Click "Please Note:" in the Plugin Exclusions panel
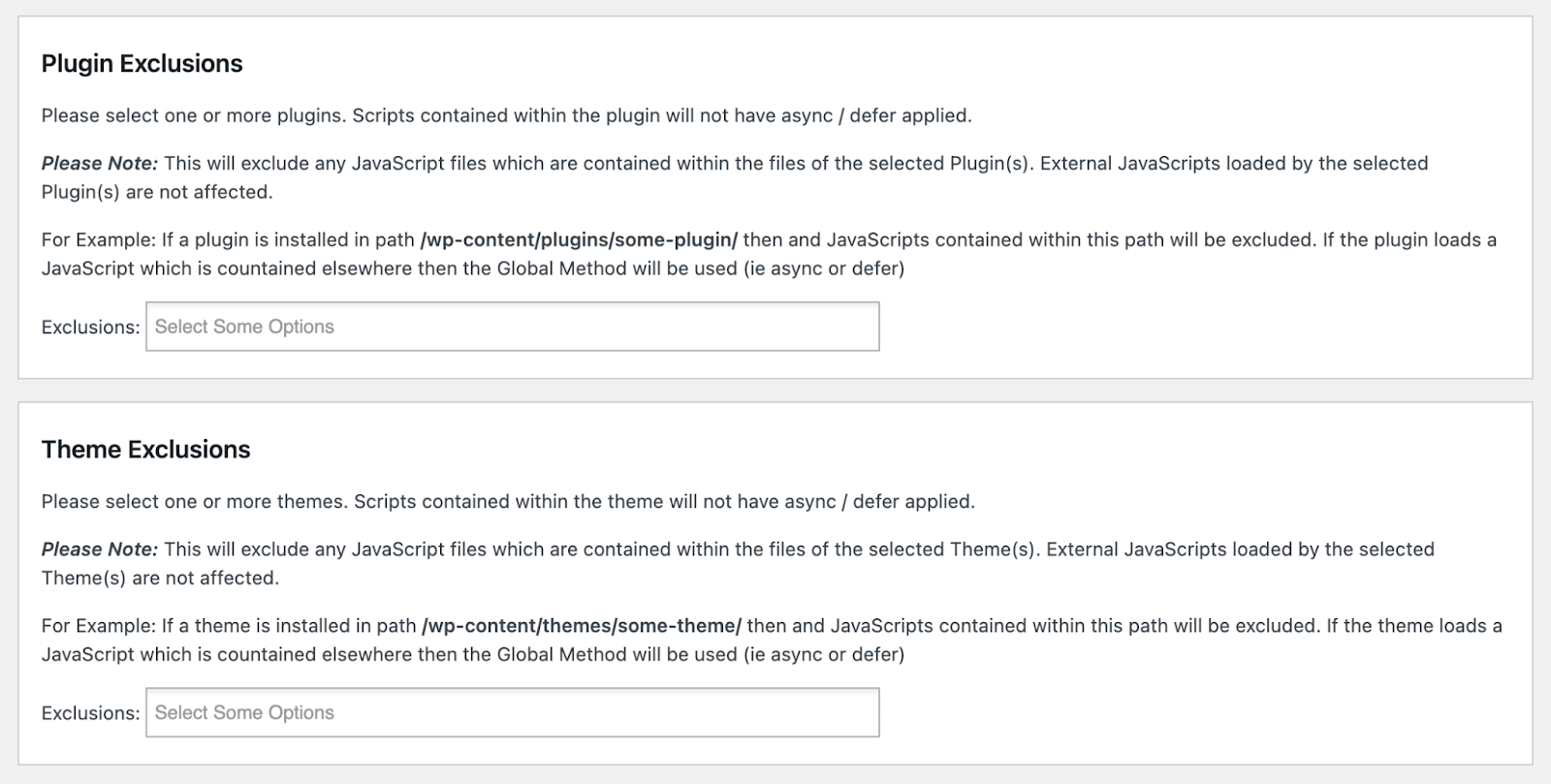 [99, 164]
